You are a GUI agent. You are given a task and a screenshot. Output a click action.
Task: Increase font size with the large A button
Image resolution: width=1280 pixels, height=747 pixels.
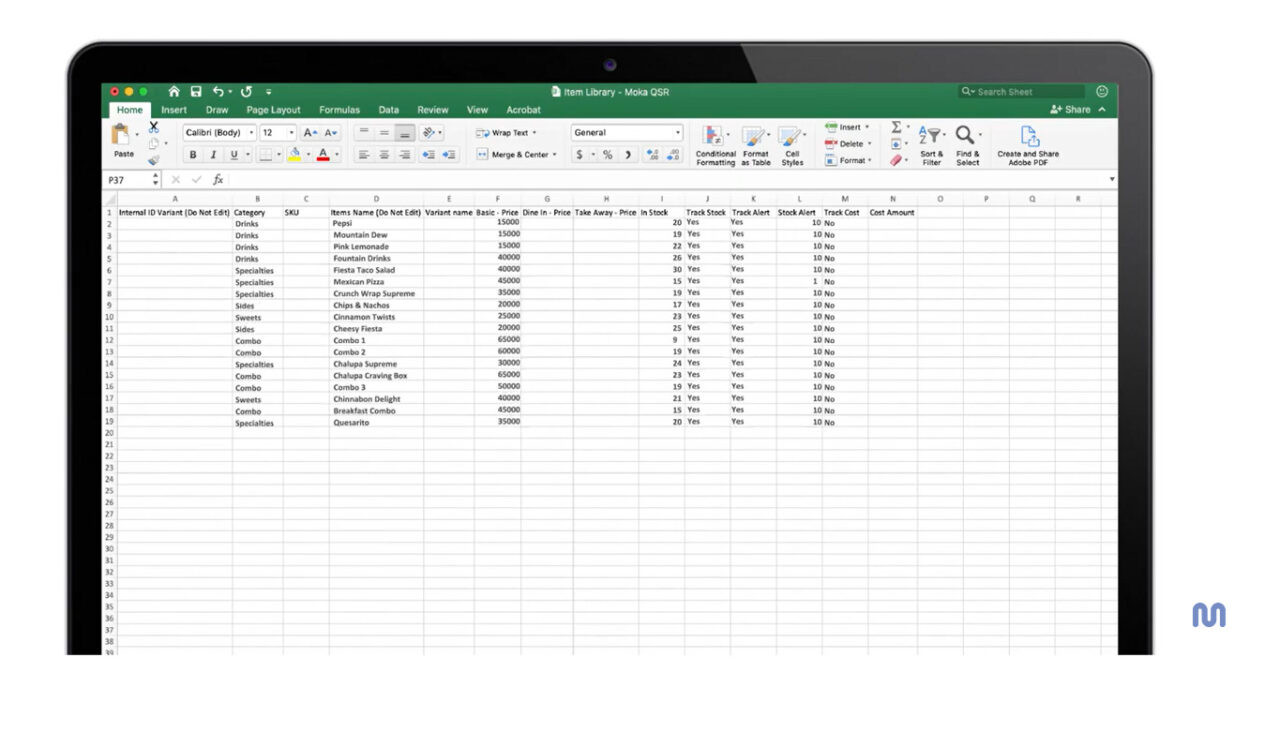[x=310, y=132]
